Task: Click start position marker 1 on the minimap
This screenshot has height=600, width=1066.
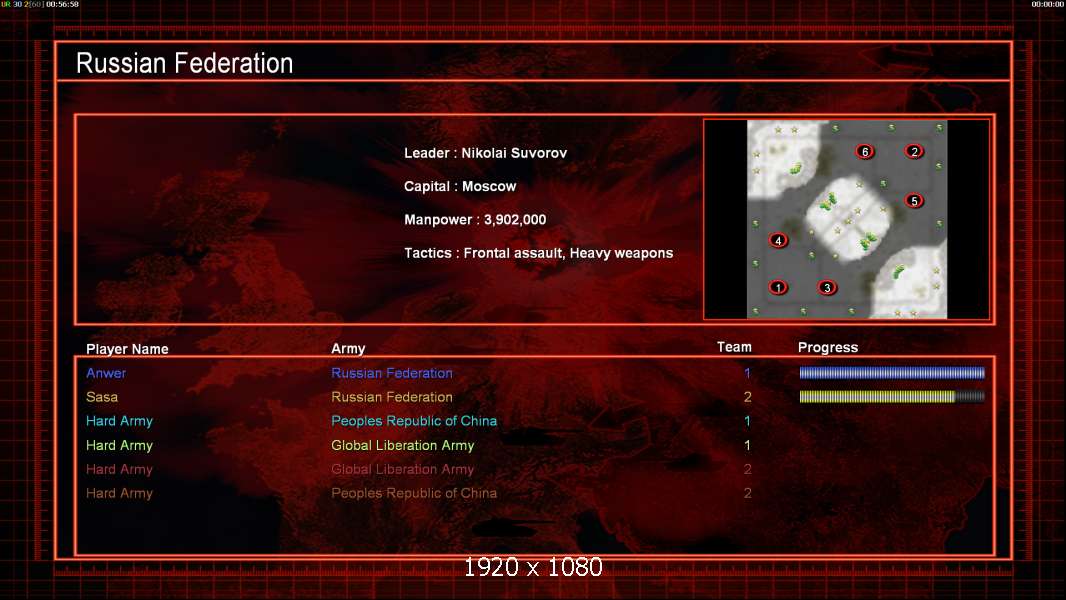Action: (x=778, y=287)
